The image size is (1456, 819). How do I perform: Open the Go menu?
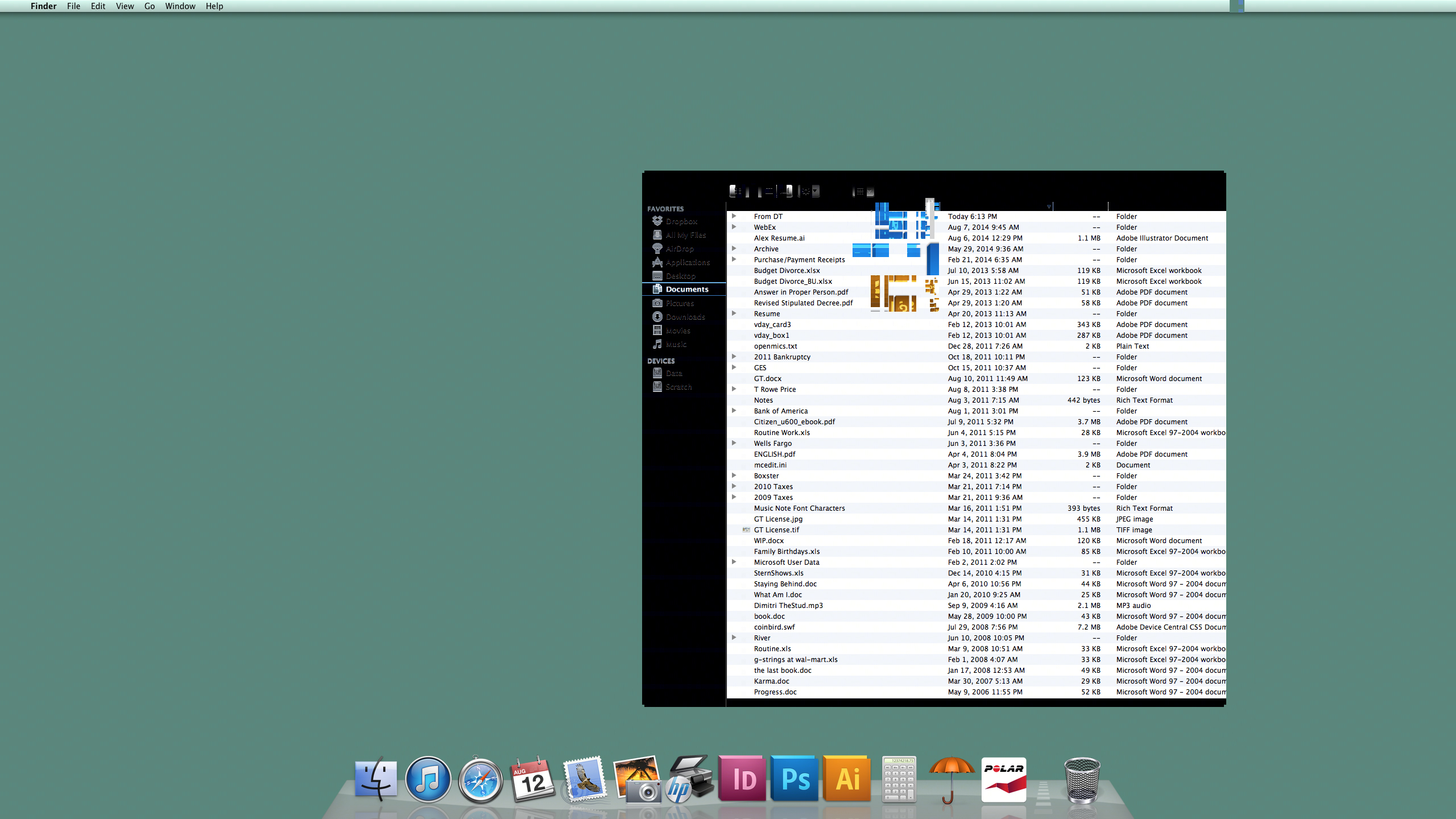point(149,6)
